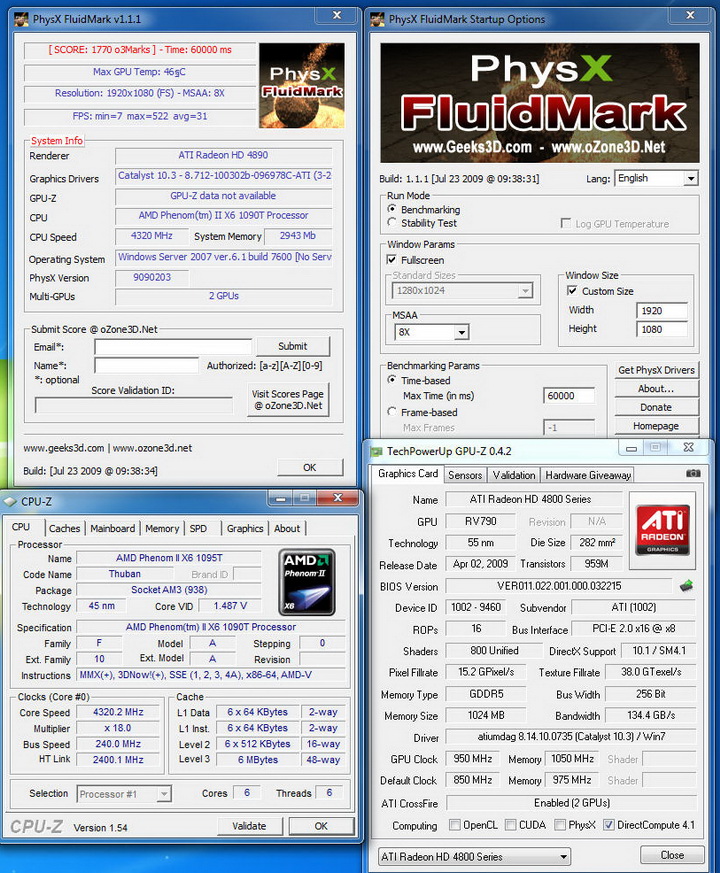
Task: Click the BIOS version save chip icon
Action: tap(687, 586)
